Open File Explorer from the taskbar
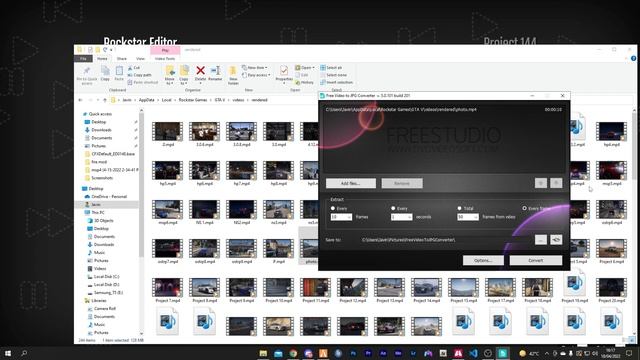 point(263,353)
